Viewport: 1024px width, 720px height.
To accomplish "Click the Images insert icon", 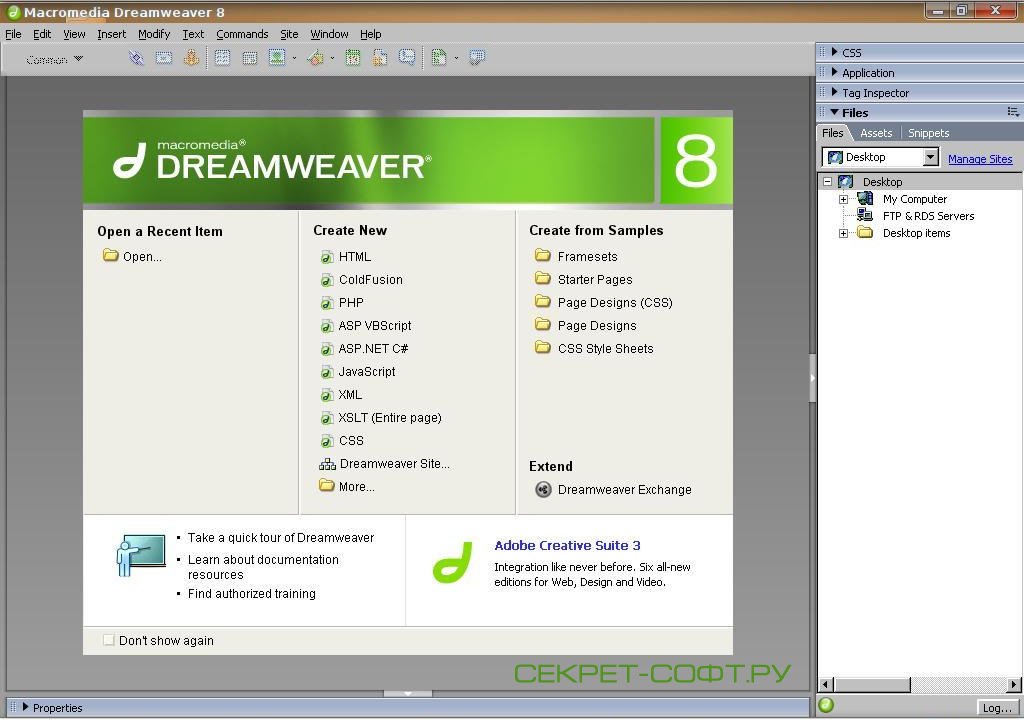I will click(277, 58).
